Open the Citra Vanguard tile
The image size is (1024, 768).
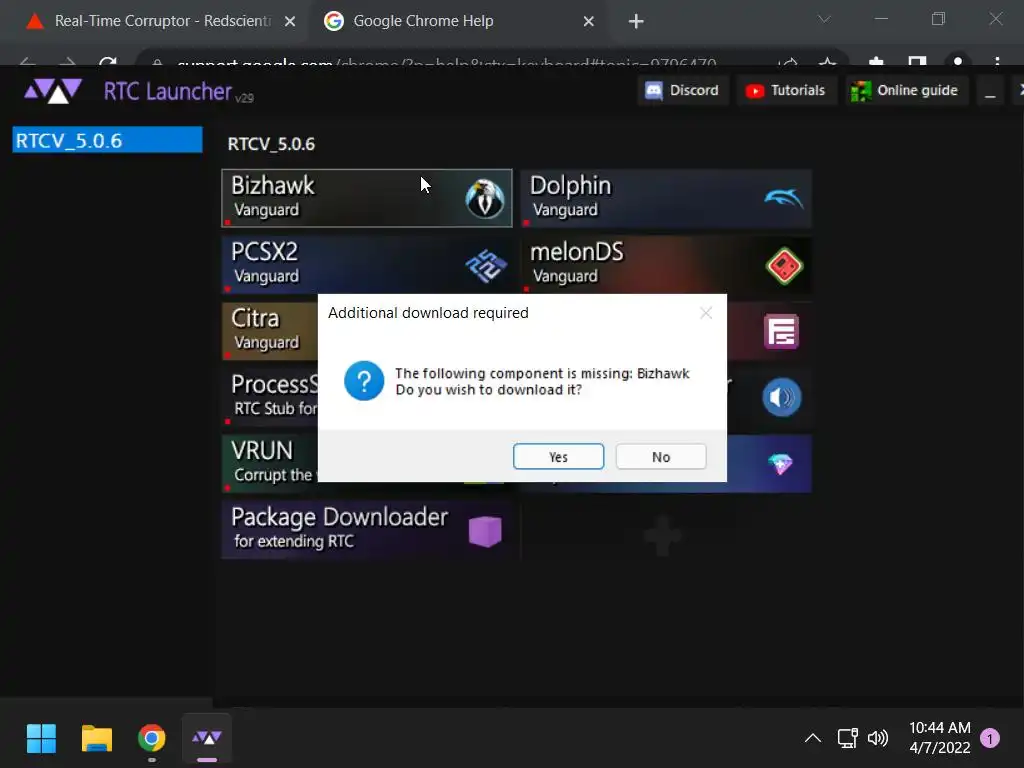click(x=270, y=330)
